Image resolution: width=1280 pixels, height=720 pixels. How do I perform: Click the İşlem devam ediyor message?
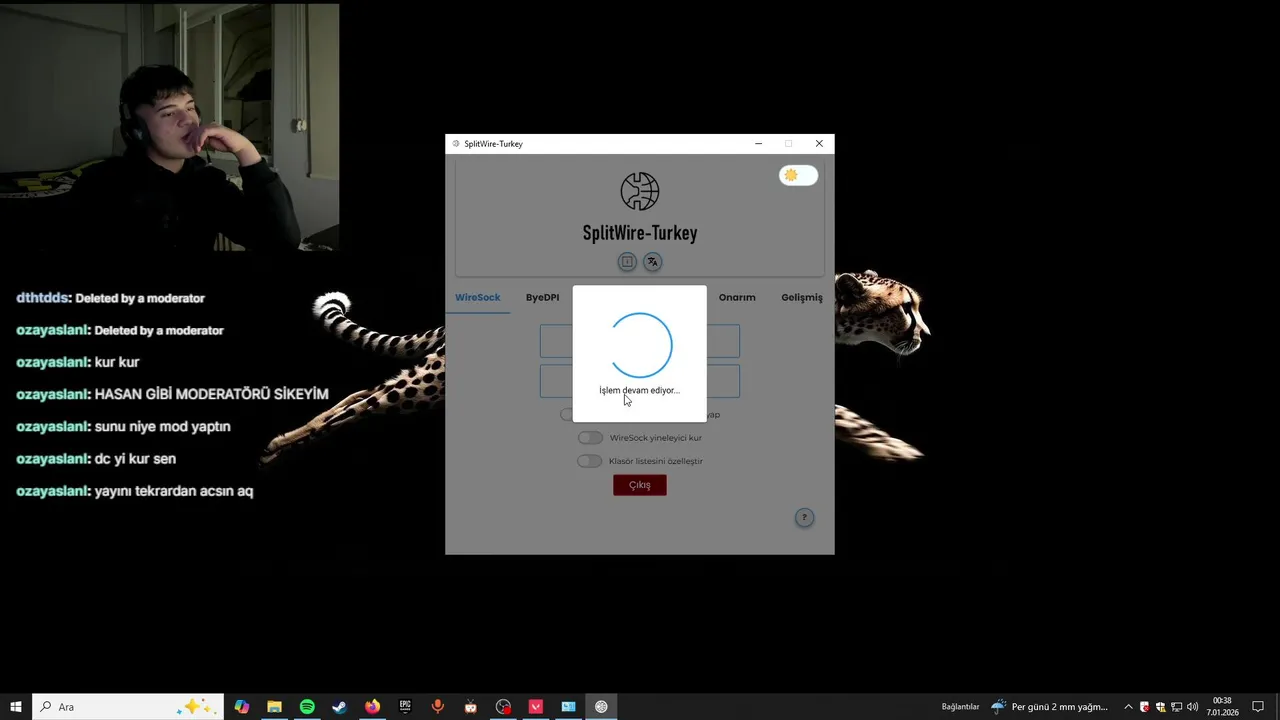(639, 390)
